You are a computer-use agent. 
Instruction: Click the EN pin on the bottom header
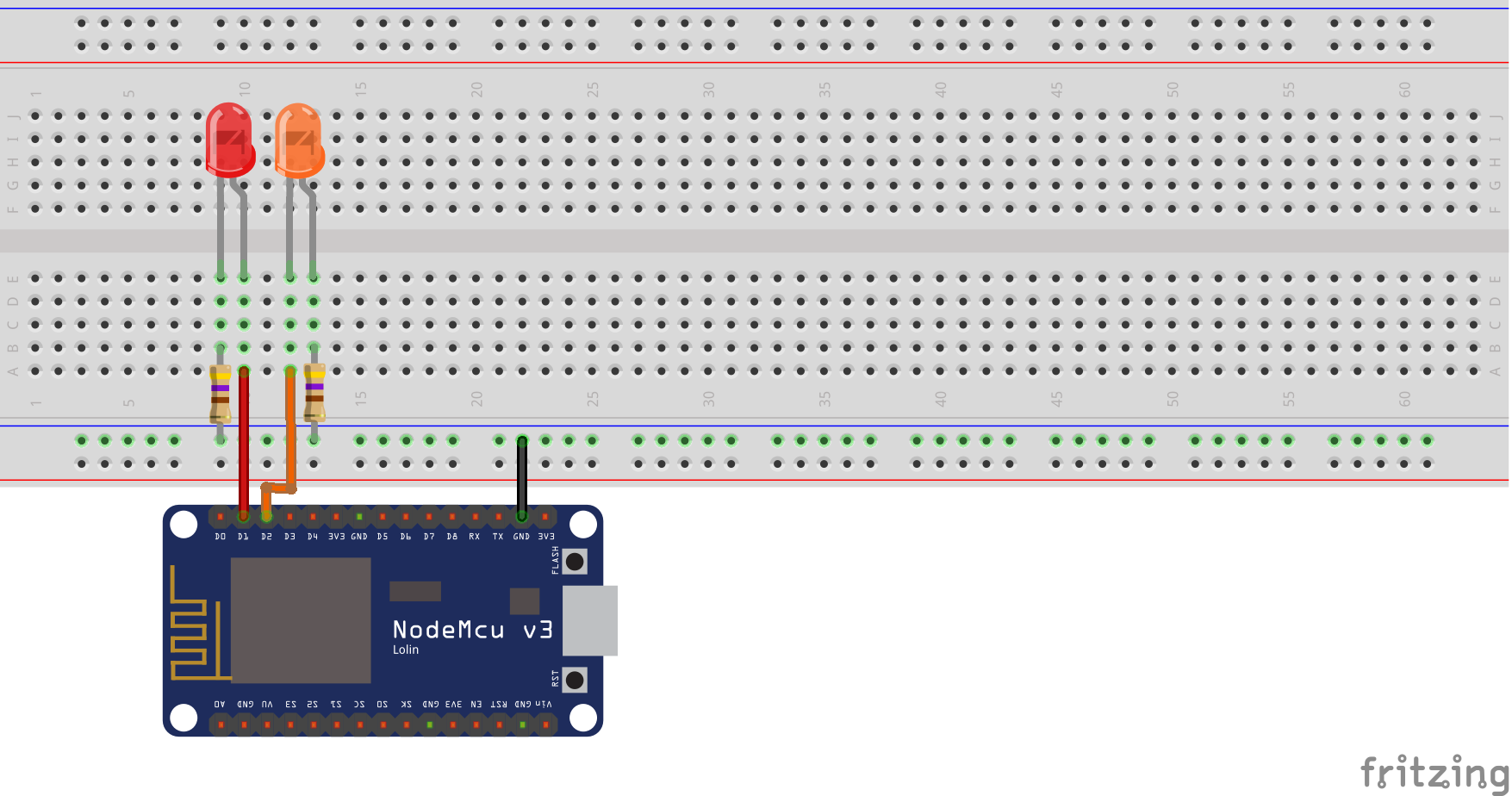pyautogui.click(x=476, y=724)
